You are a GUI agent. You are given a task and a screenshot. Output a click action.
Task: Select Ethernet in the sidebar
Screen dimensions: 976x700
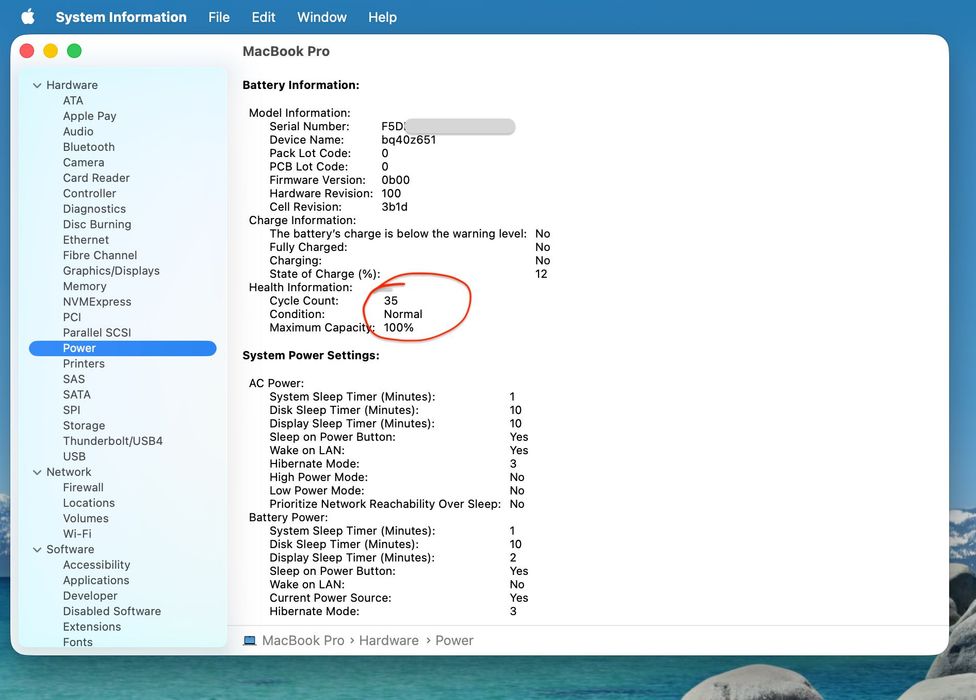pos(86,240)
